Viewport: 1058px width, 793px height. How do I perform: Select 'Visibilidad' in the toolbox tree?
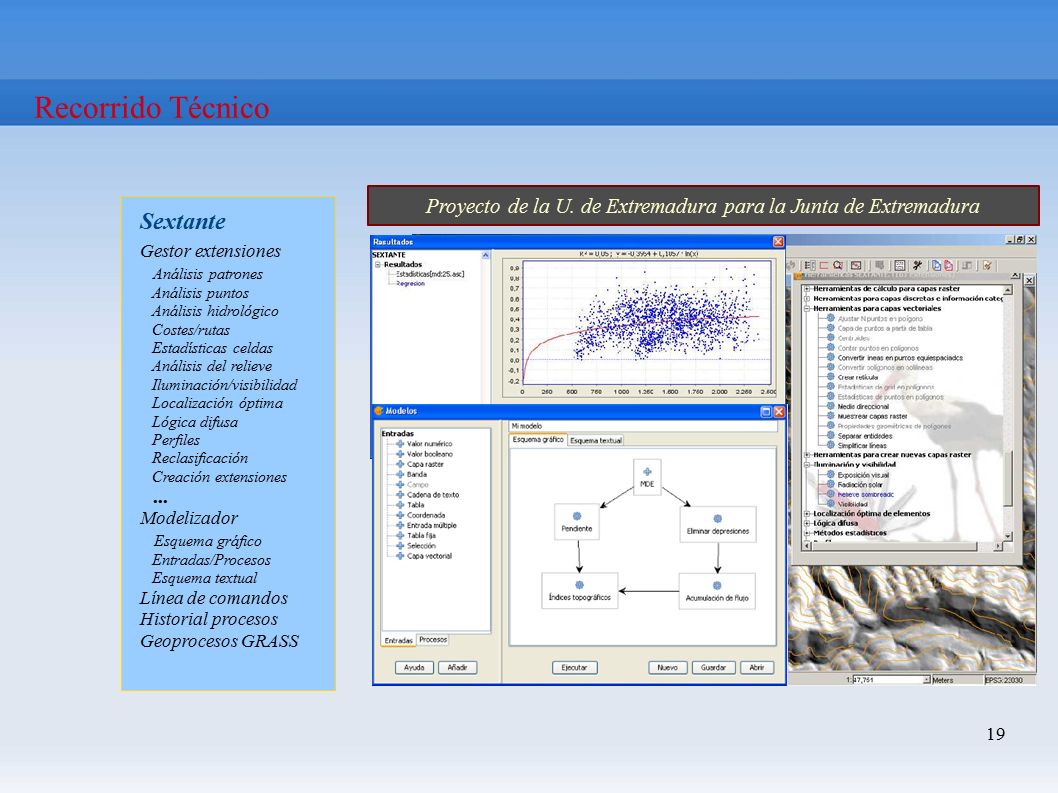point(852,503)
